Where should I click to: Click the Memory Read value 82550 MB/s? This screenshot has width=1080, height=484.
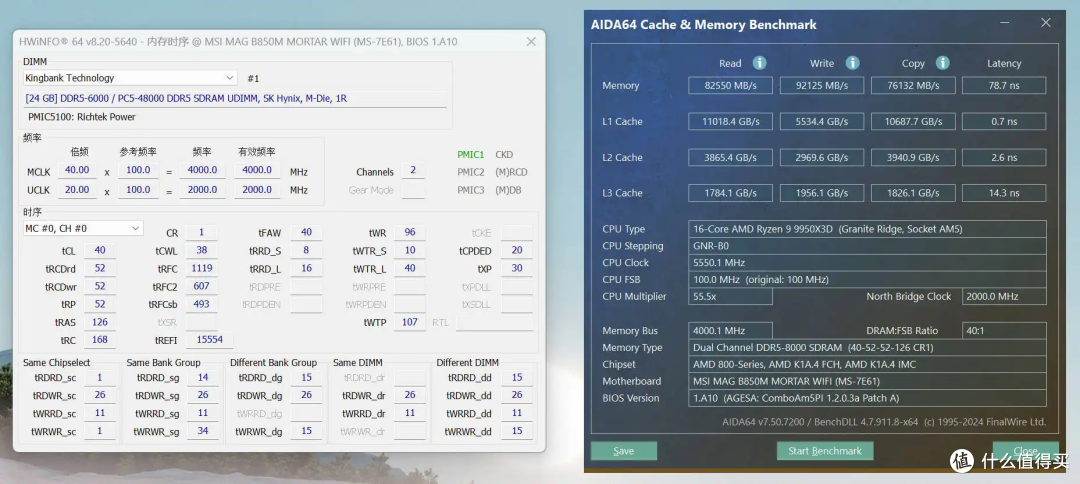coord(730,85)
